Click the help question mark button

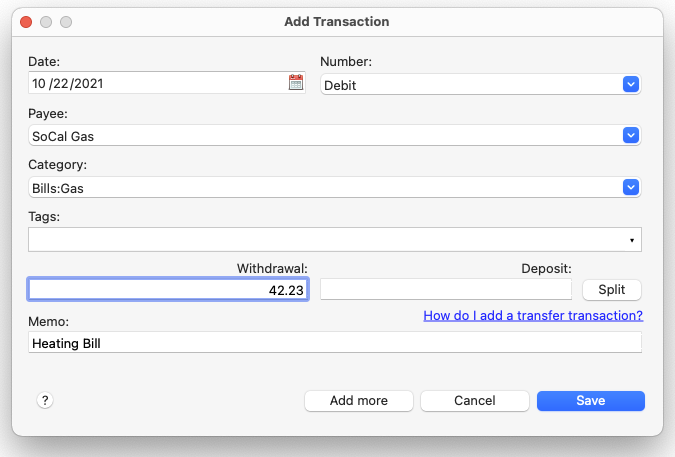click(x=45, y=400)
